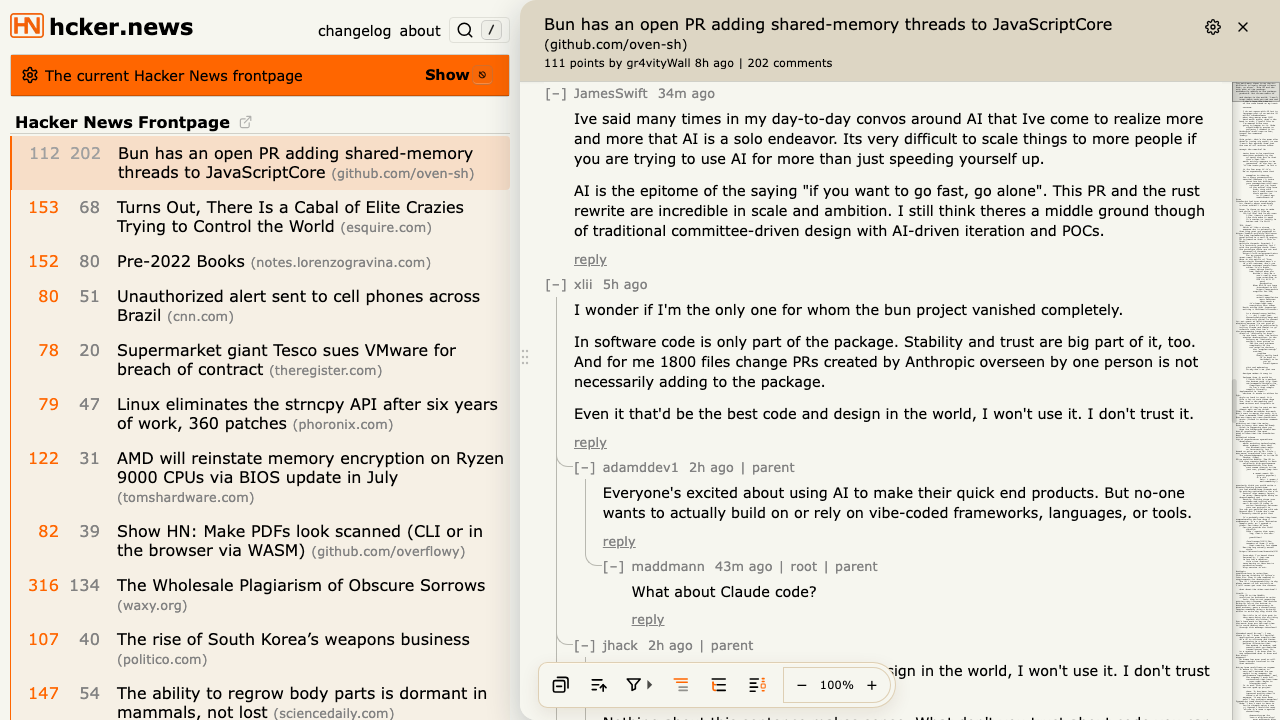Open frontpage settings gear in orange bar
The width and height of the screenshot is (1280, 720).
pyautogui.click(x=29, y=75)
